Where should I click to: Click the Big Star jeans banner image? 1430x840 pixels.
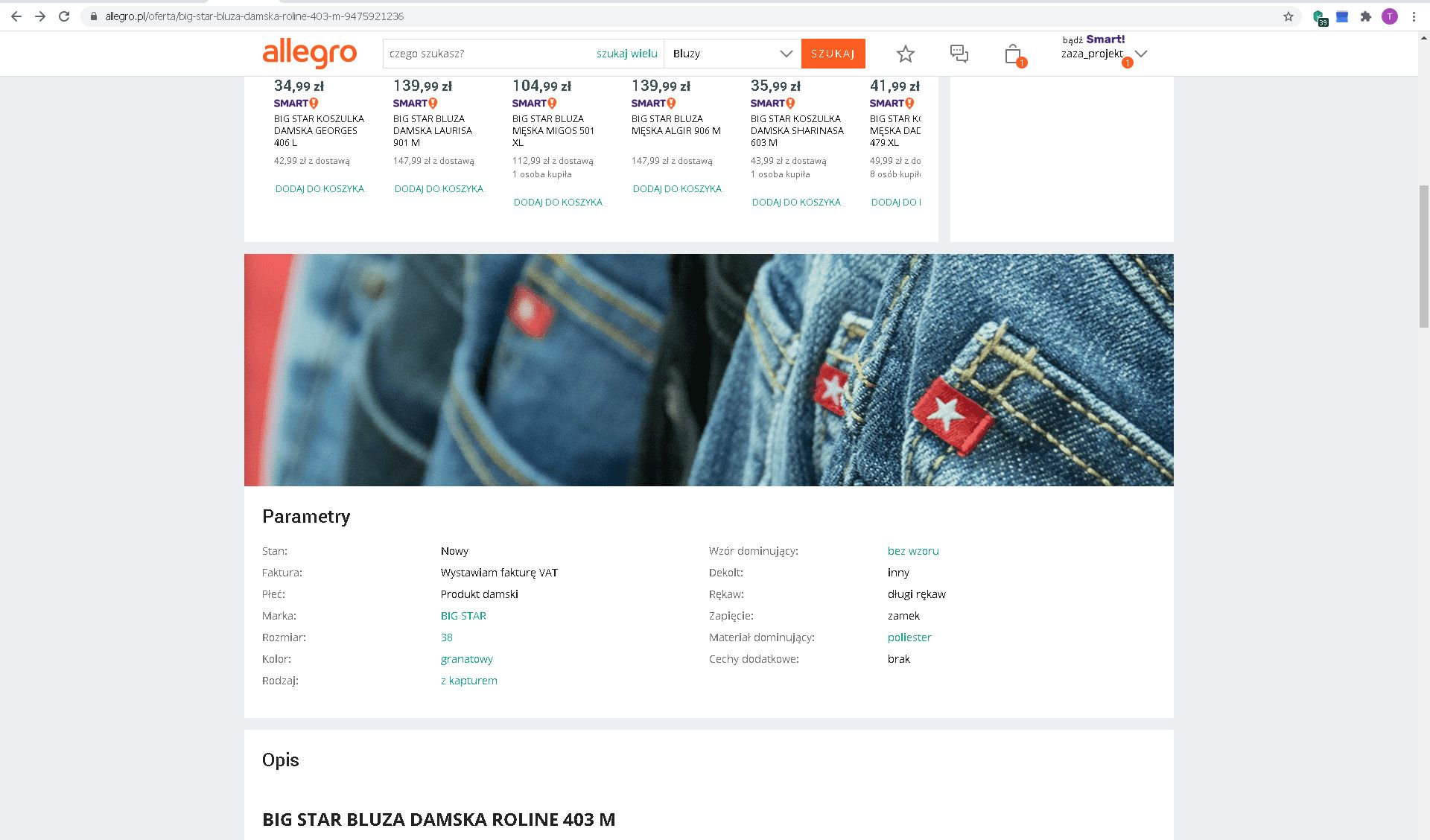click(708, 370)
